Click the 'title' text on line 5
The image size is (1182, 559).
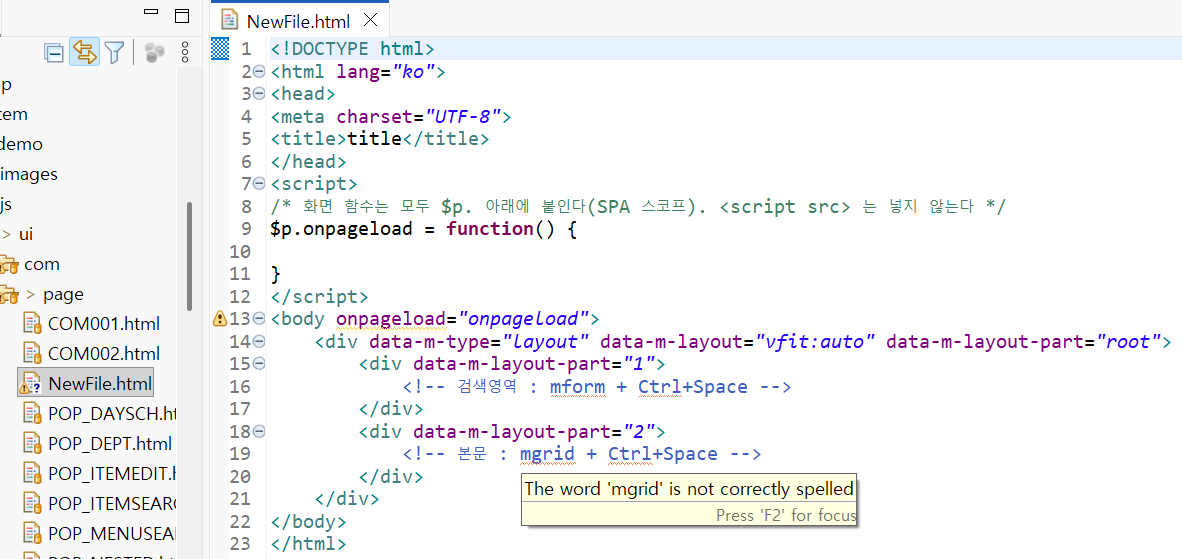click(x=375, y=139)
